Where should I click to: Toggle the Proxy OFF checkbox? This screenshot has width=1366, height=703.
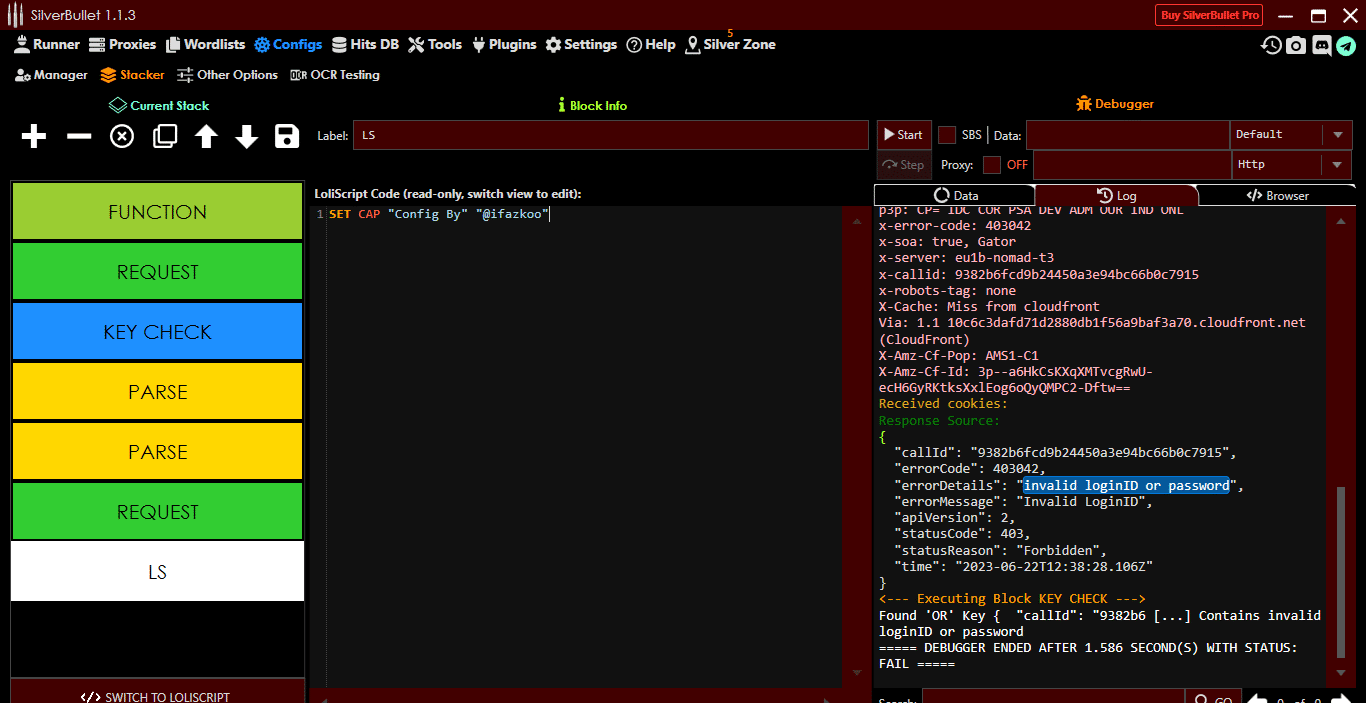[x=993, y=165]
